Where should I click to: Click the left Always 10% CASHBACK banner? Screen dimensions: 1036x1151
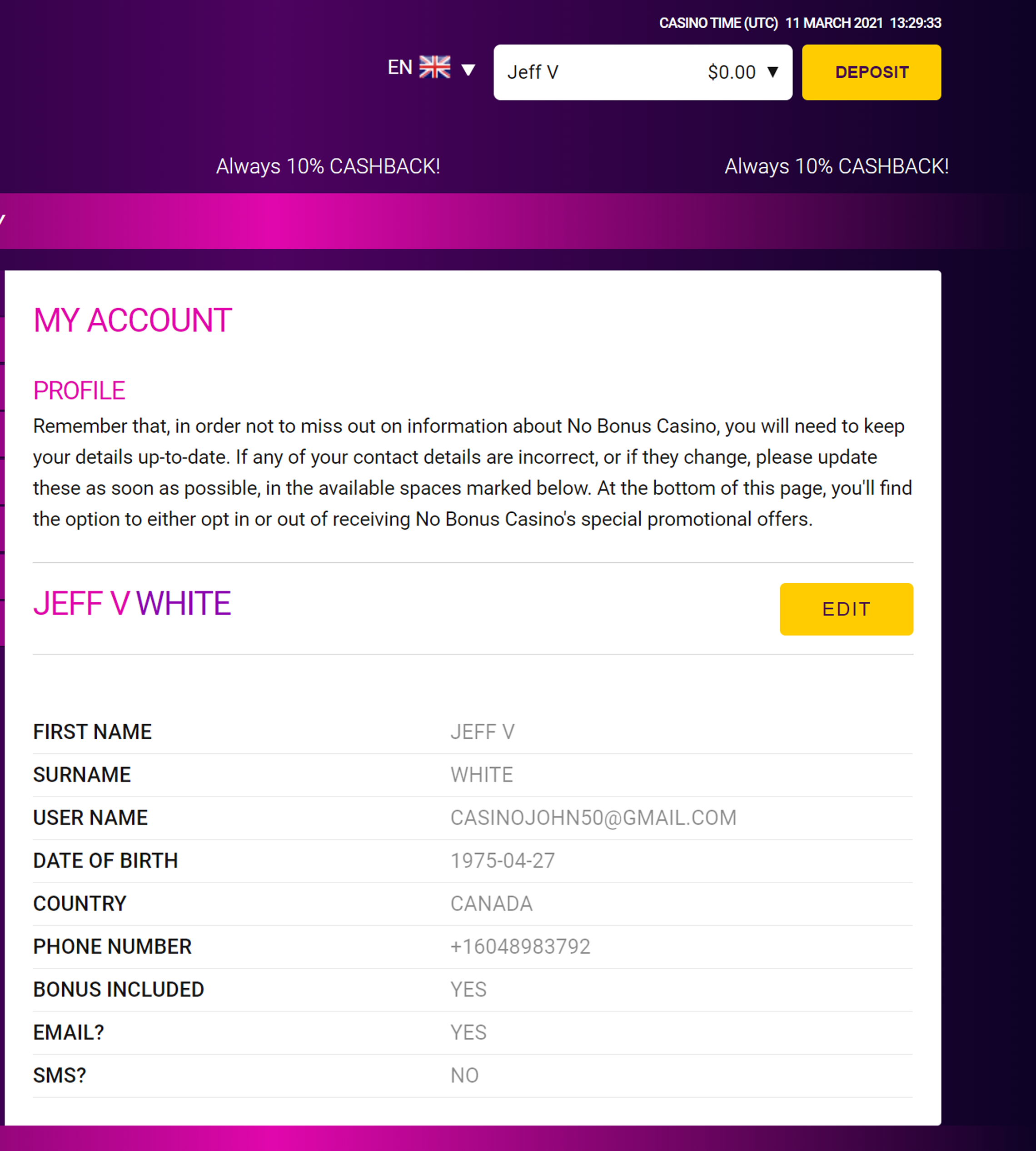pyautogui.click(x=328, y=166)
